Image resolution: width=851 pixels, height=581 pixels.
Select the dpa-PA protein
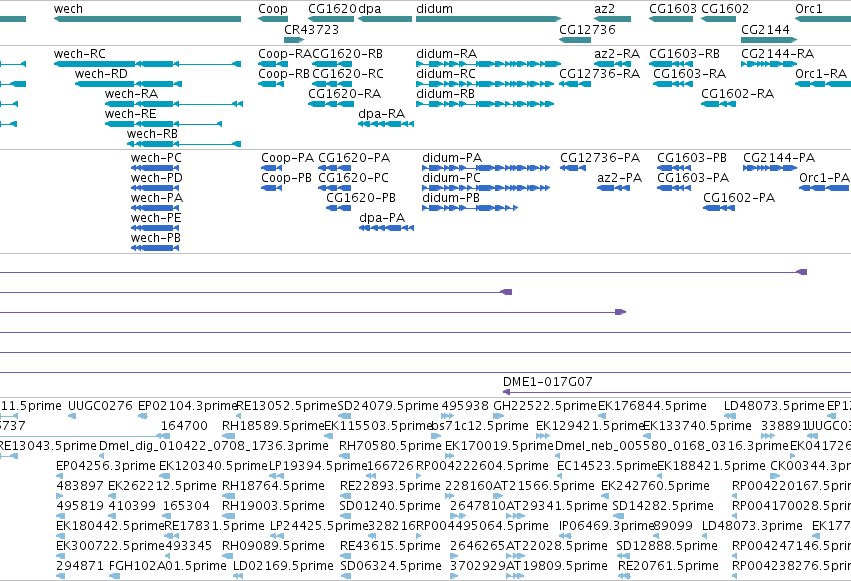pos(386,228)
